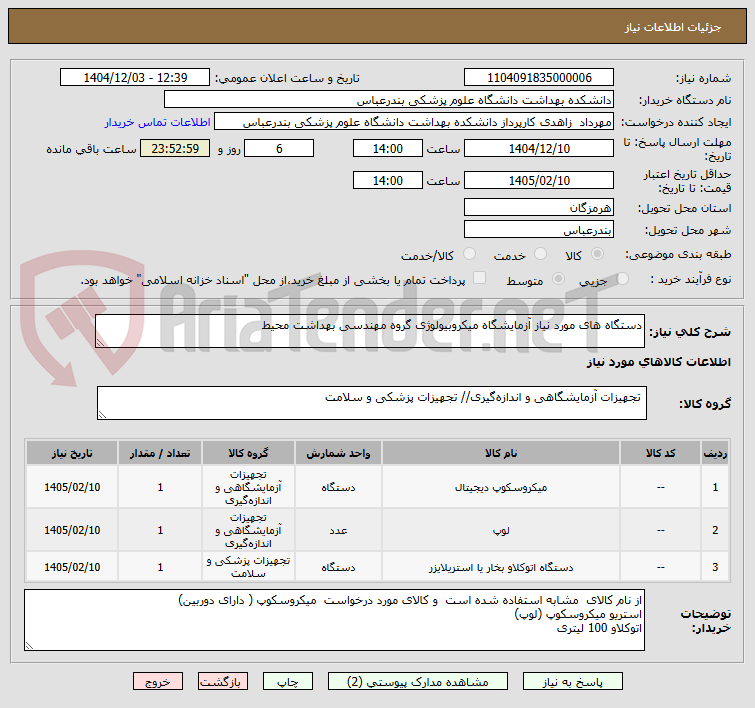755x708 pixels.
Task: Click the ردیف column header
Action: (x=715, y=453)
